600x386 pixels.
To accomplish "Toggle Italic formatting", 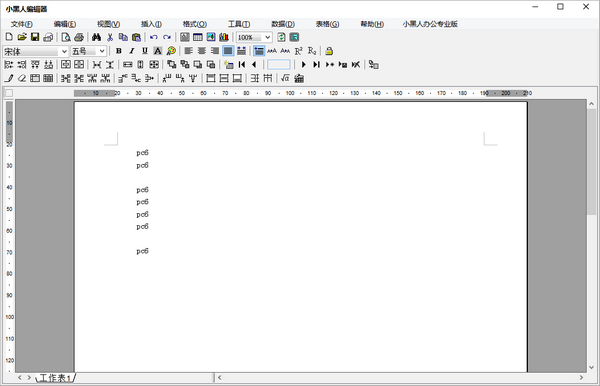I will tap(132, 51).
